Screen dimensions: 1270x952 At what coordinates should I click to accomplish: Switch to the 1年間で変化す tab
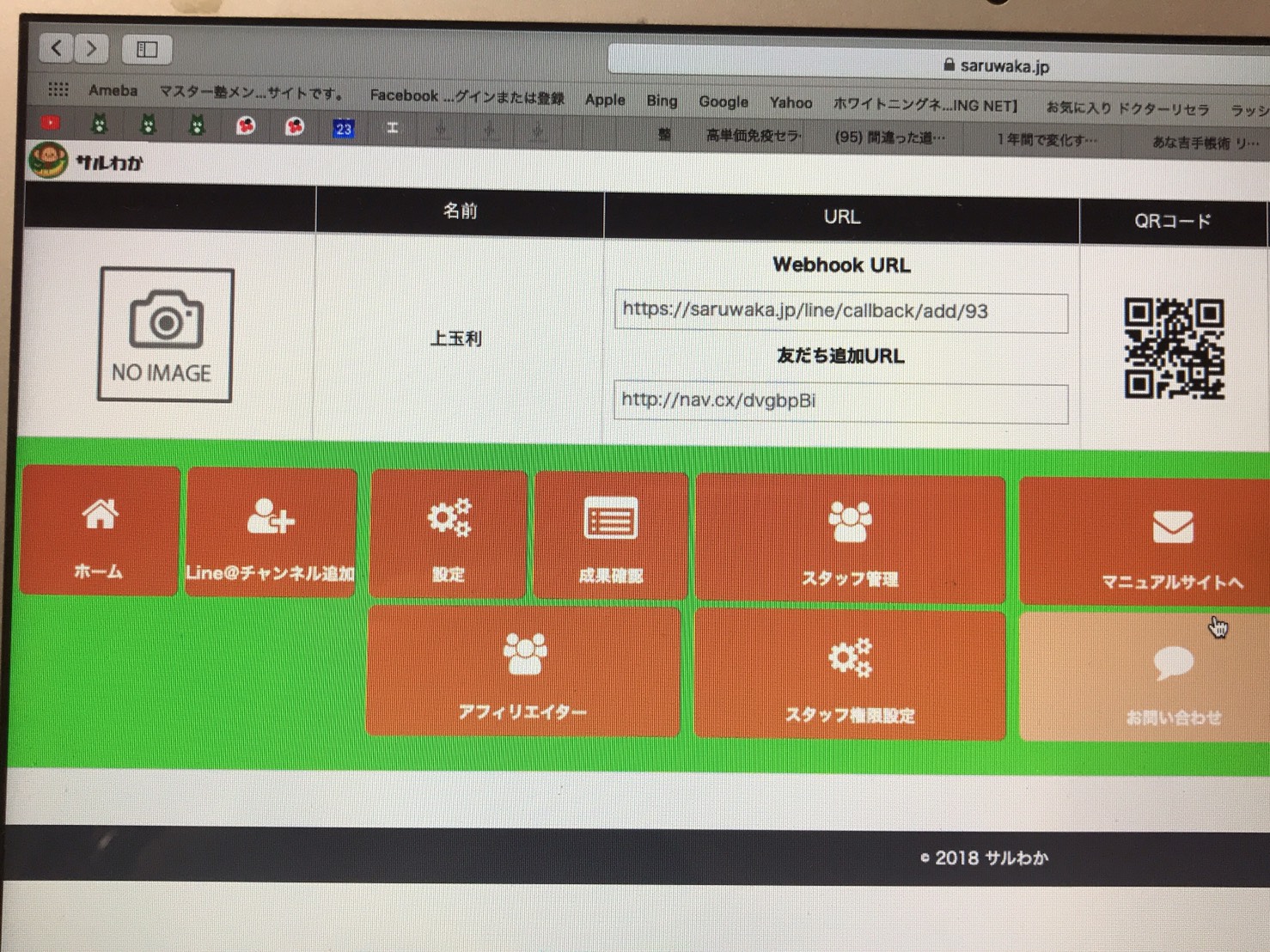point(1047,140)
